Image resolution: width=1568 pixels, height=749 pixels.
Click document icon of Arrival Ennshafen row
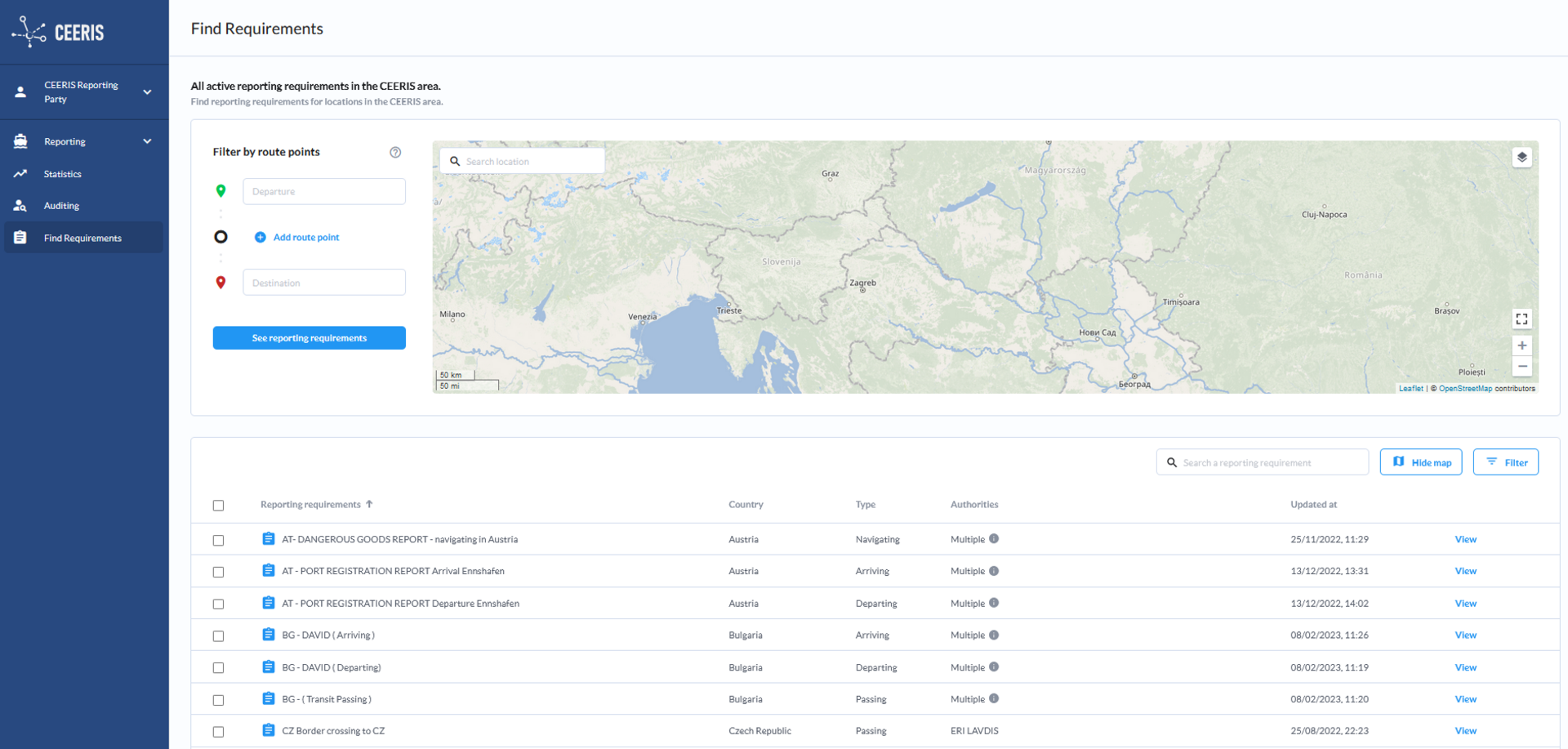[268, 570]
